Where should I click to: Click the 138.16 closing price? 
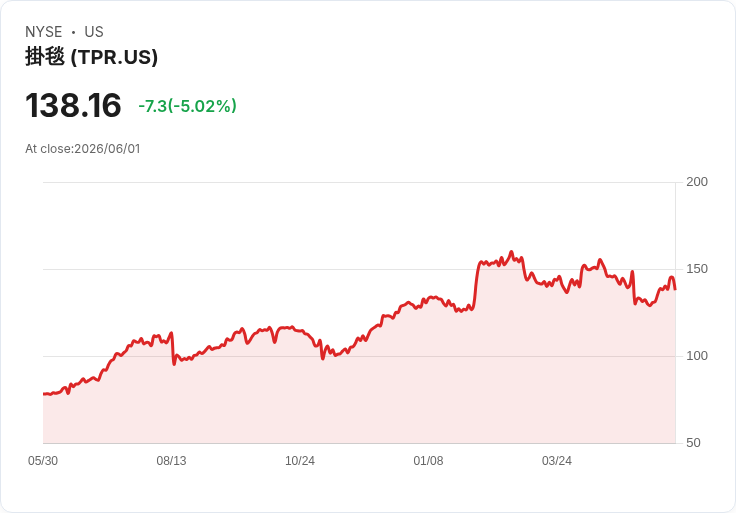click(x=73, y=105)
